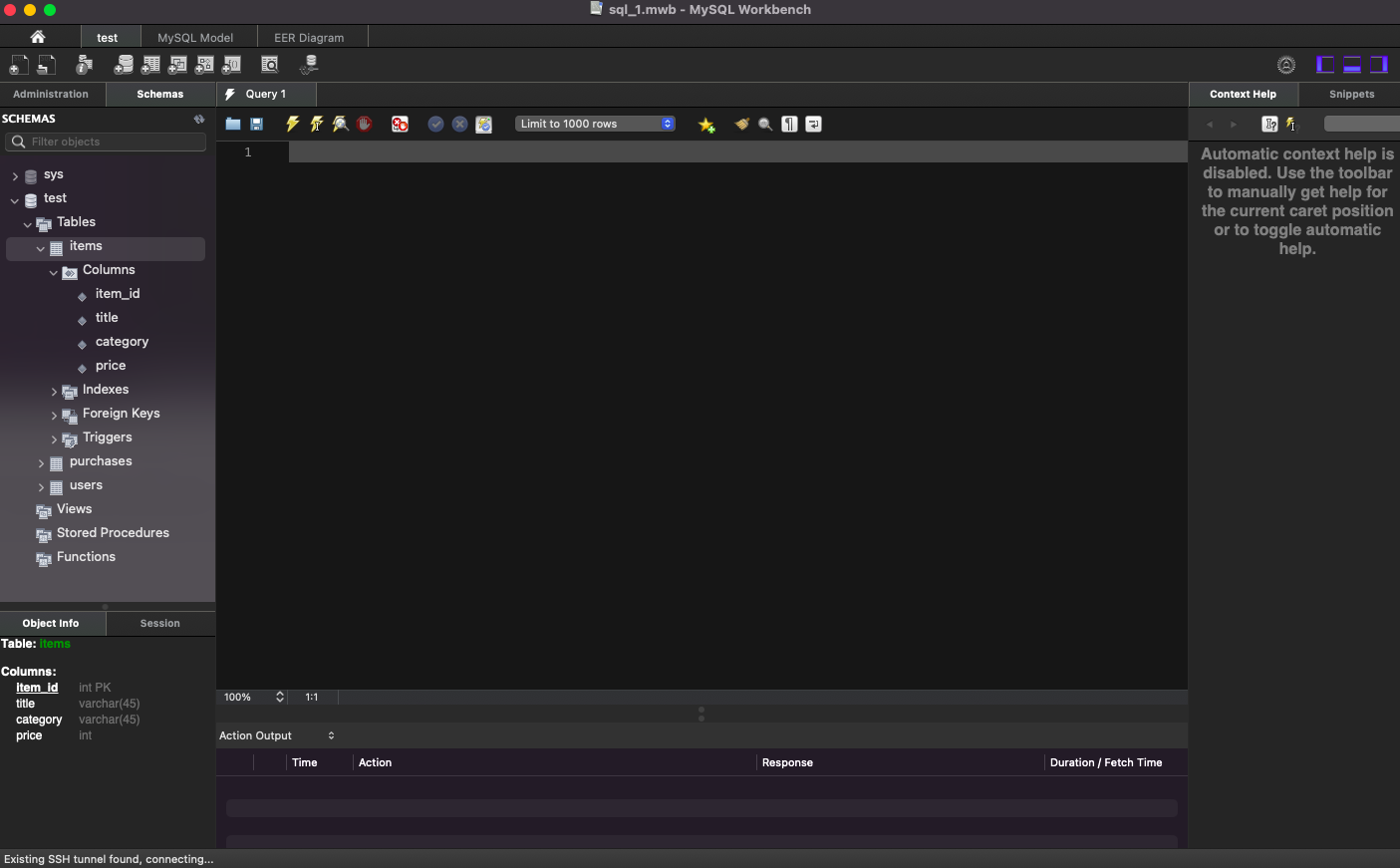
Task: Select the Views node
Action: [x=74, y=509]
